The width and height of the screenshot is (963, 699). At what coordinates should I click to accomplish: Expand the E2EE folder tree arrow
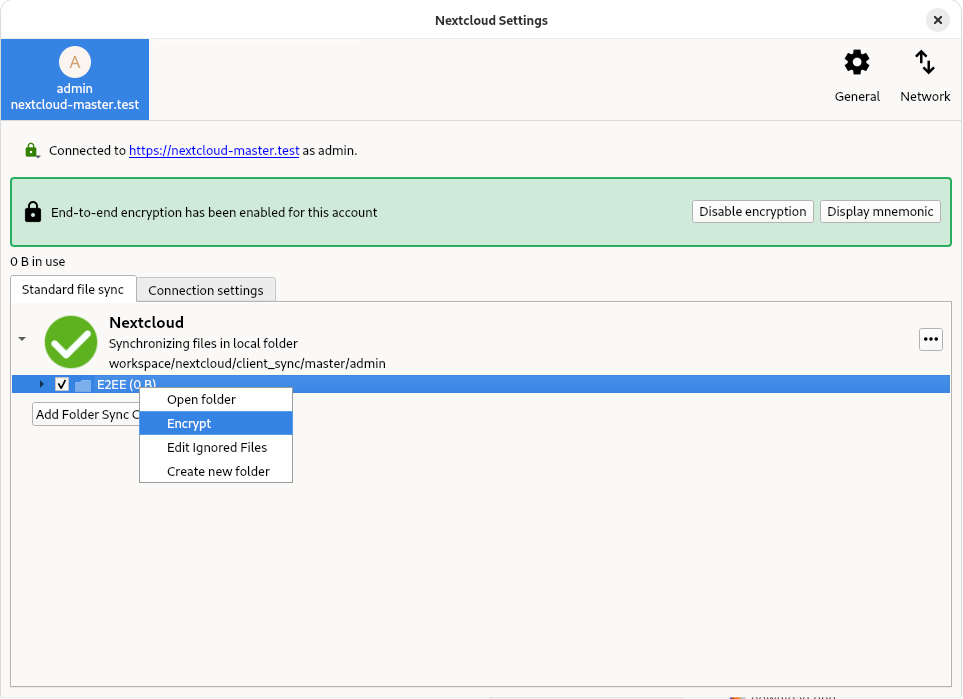pyautogui.click(x=41, y=384)
